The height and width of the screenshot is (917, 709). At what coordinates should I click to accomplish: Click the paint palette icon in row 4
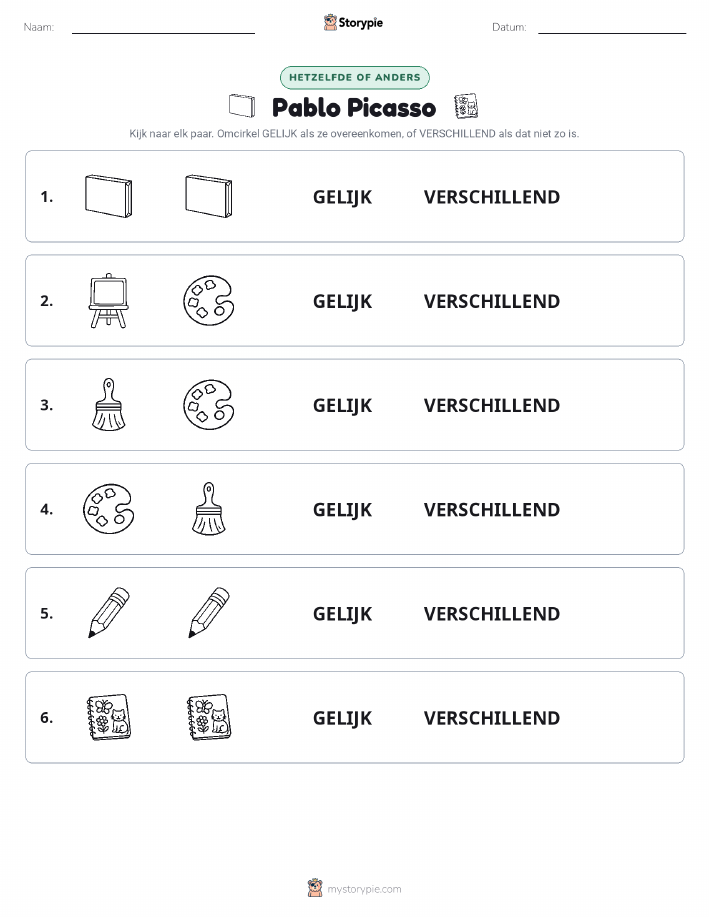point(109,509)
